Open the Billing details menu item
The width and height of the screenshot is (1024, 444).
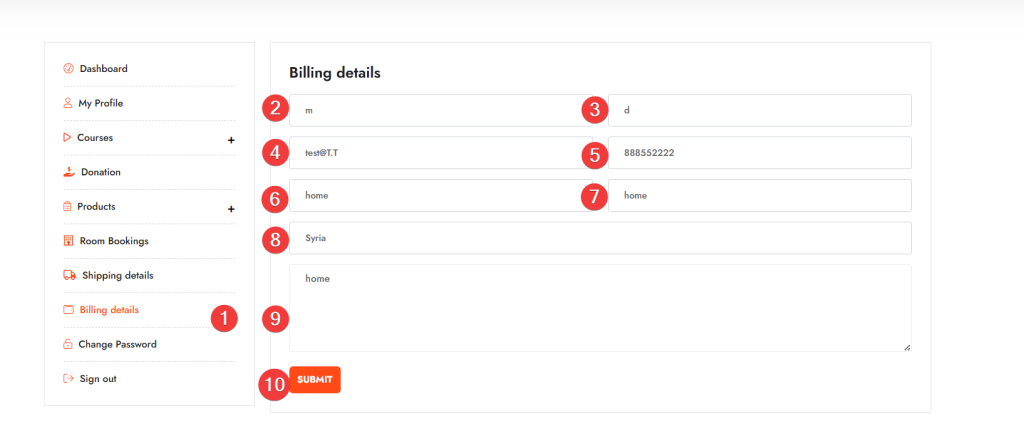(109, 310)
